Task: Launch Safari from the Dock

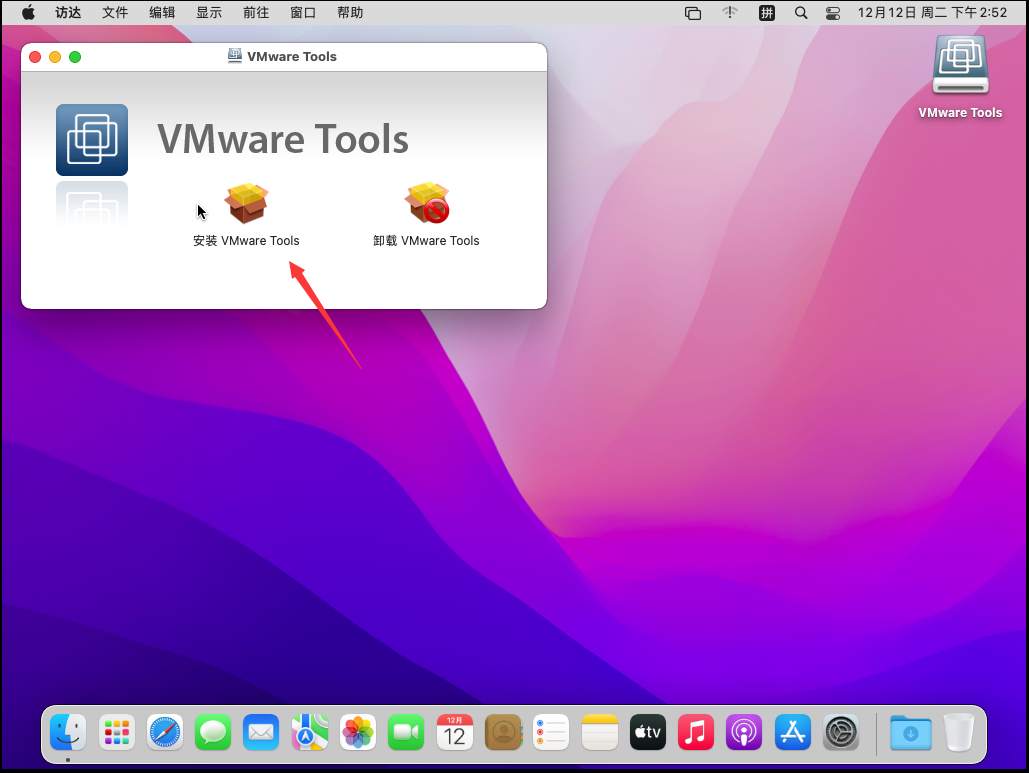Action: click(165, 732)
